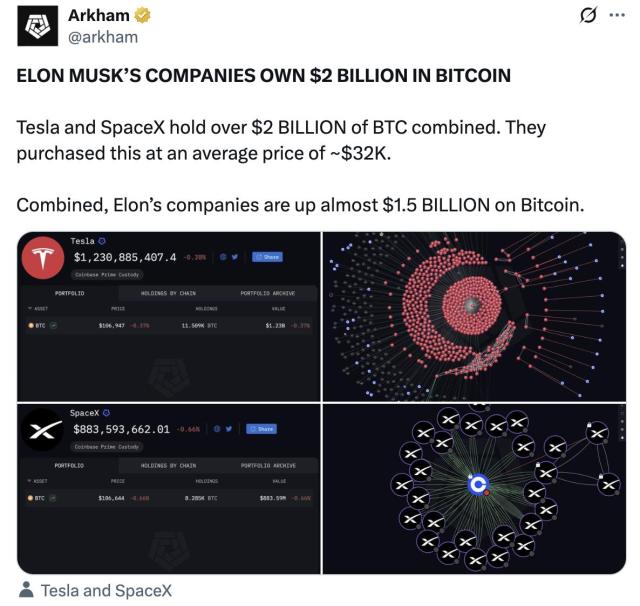The height and width of the screenshot is (606, 640).
Task: Click the Twitter bird icon beside Tesla value
Action: [x=235, y=257]
